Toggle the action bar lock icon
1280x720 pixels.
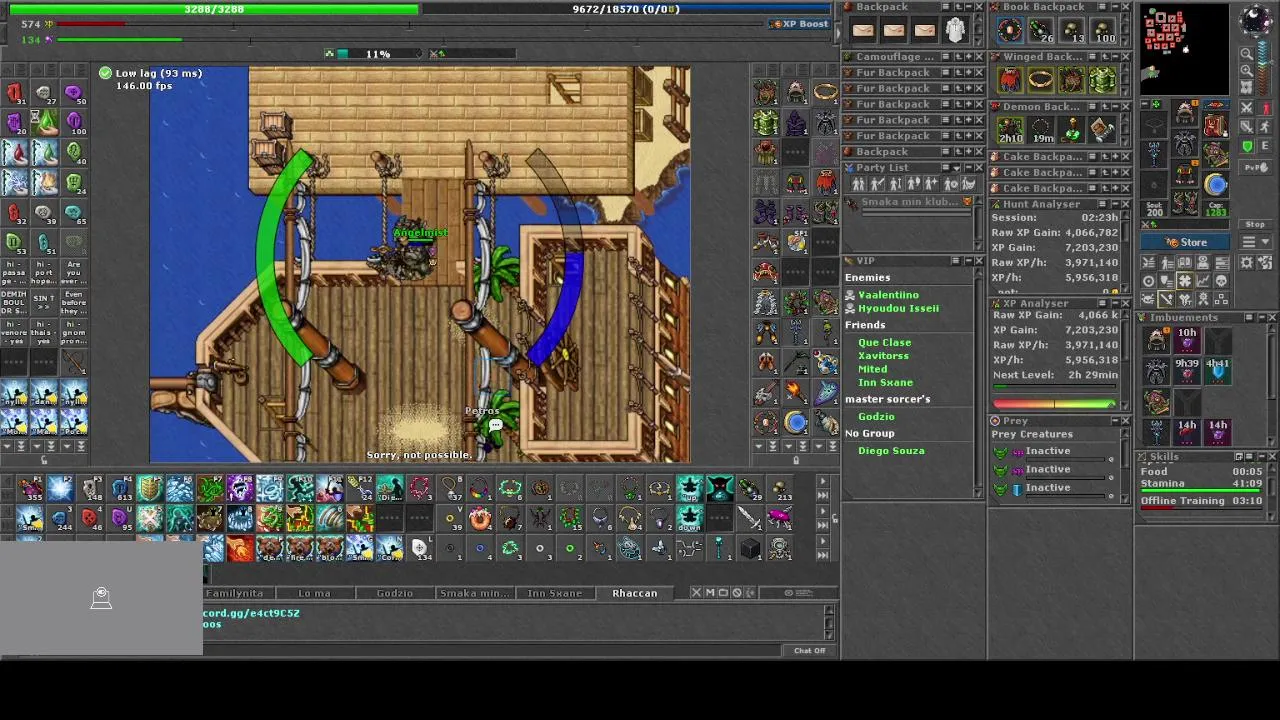pyautogui.click(x=835, y=519)
